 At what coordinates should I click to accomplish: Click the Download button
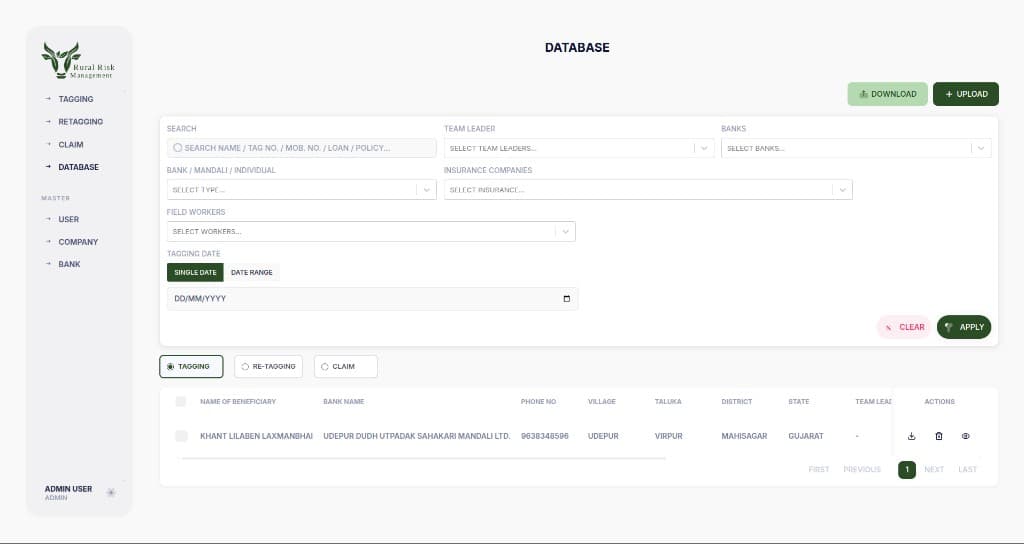(888, 94)
